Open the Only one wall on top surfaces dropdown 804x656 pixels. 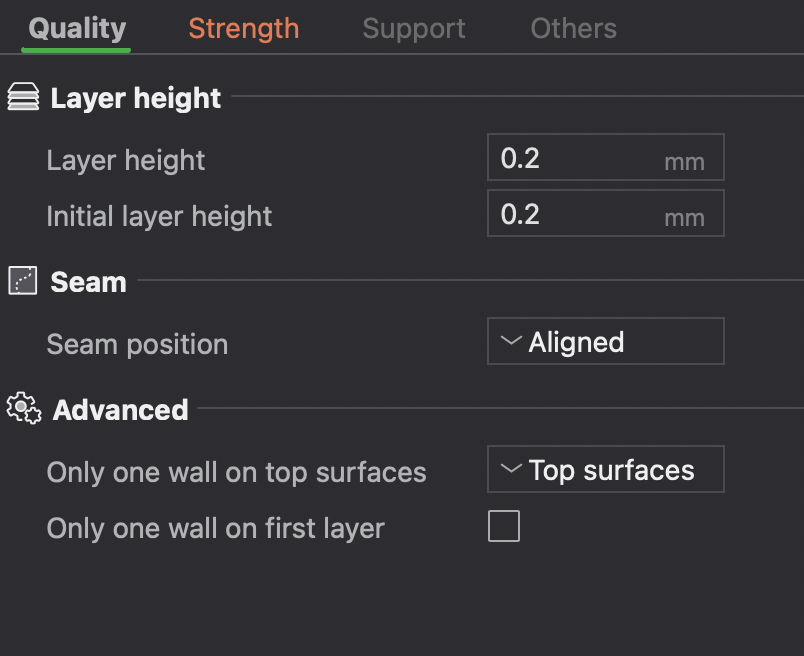pos(605,468)
